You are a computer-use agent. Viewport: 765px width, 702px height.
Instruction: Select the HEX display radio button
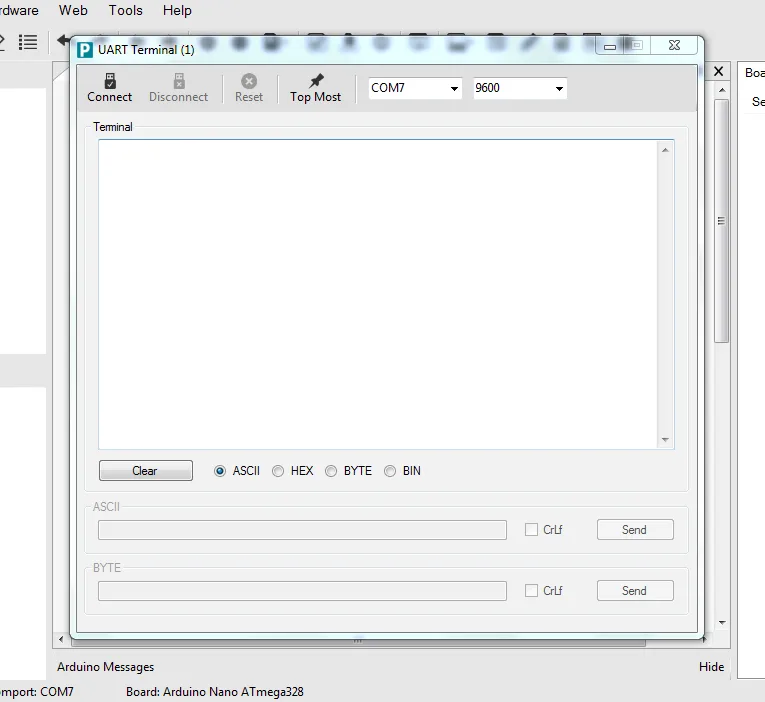278,471
